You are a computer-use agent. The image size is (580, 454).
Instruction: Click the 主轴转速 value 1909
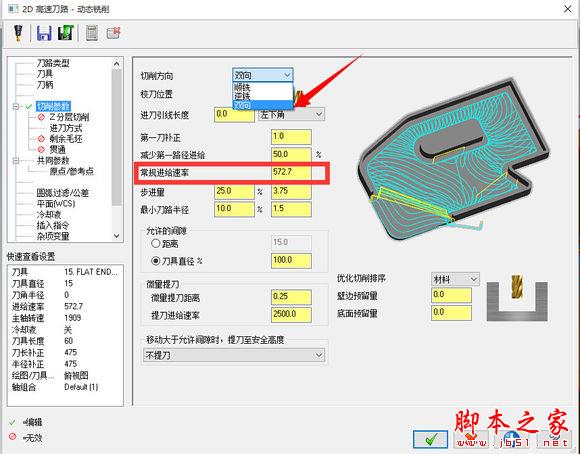[x=72, y=318]
